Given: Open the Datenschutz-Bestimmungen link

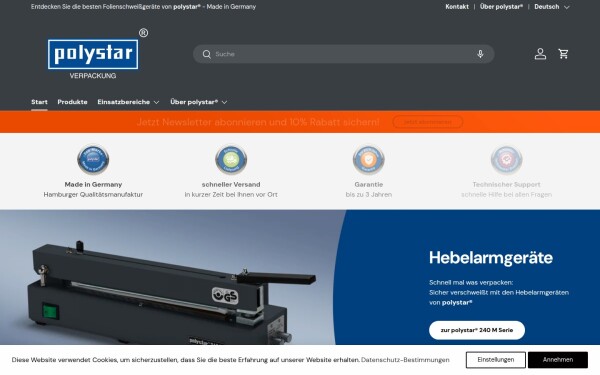Looking at the screenshot, I should tap(405, 360).
